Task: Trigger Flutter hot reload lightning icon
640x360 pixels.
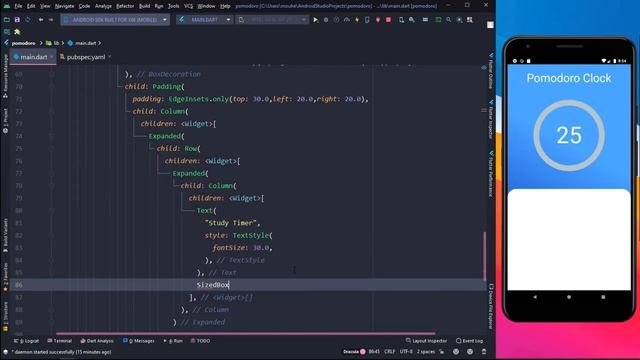Action: [357, 20]
